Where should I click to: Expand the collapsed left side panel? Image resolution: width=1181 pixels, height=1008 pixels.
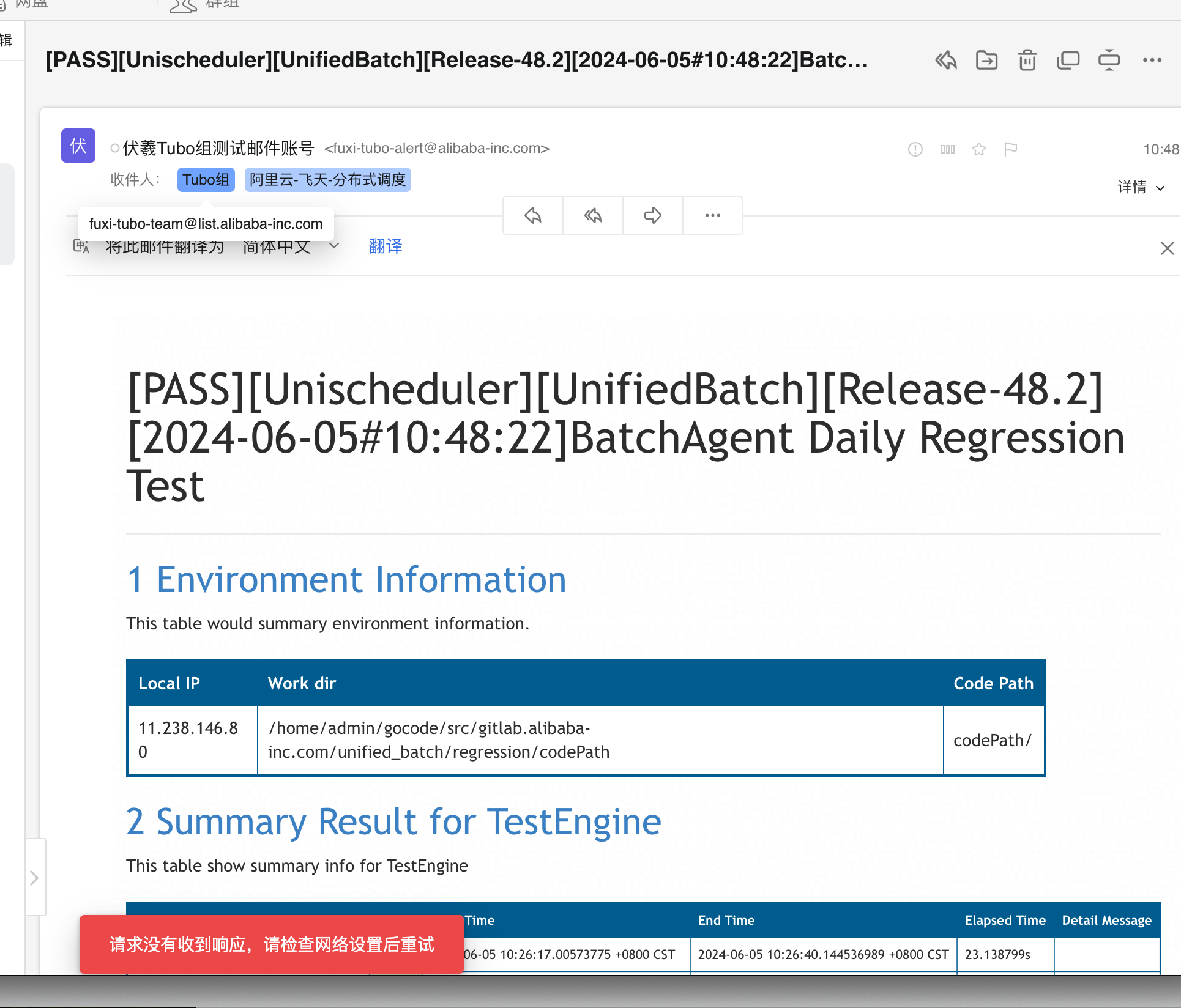tap(34, 878)
